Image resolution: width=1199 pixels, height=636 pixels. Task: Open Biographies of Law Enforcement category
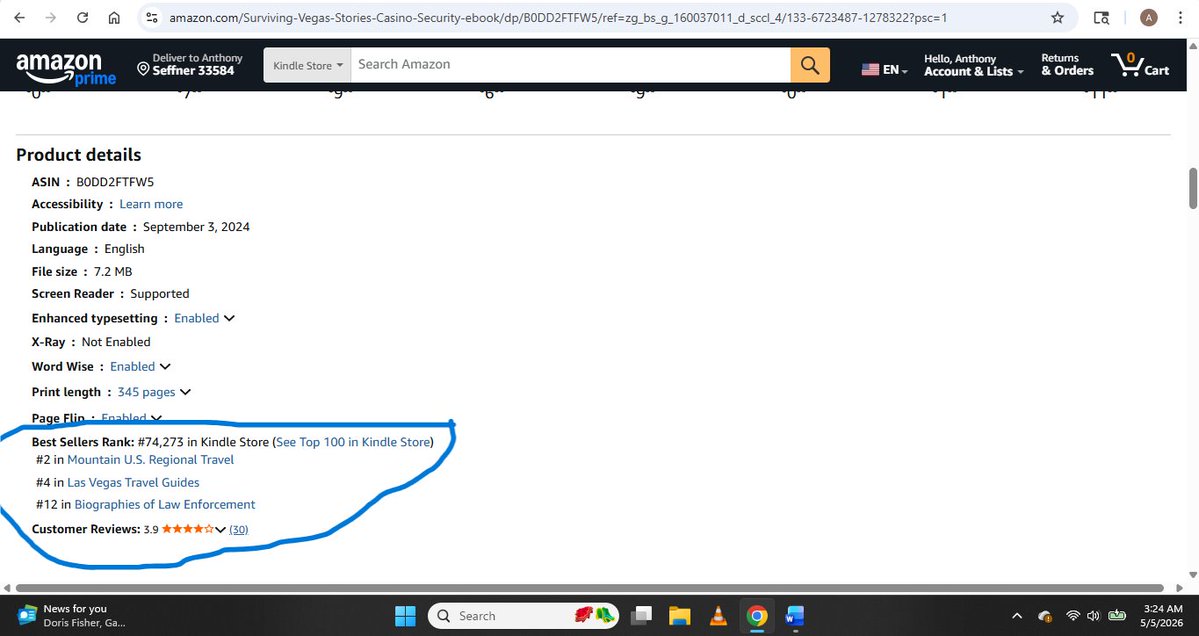point(164,505)
